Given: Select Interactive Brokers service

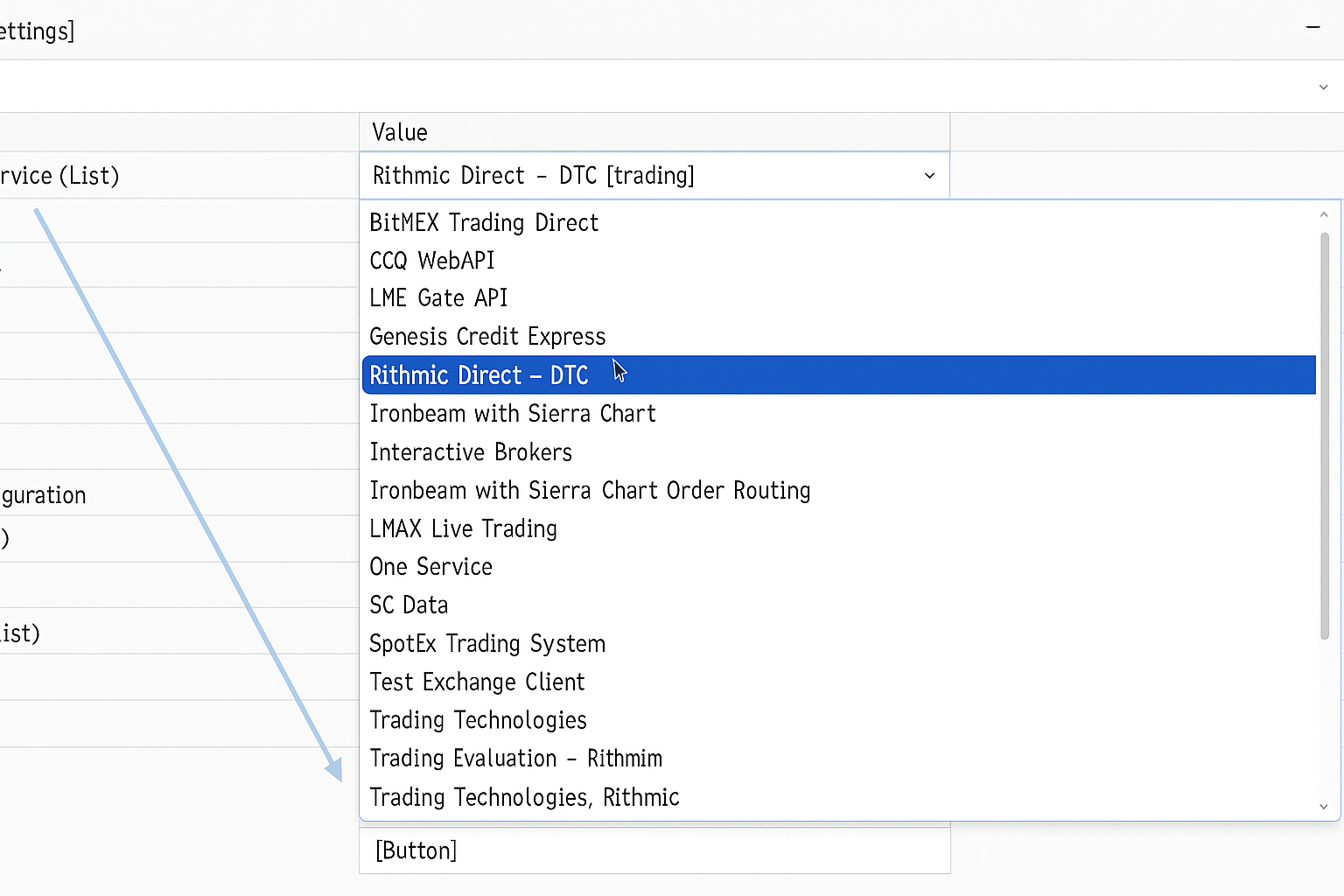Looking at the screenshot, I should pyautogui.click(x=838, y=451).
